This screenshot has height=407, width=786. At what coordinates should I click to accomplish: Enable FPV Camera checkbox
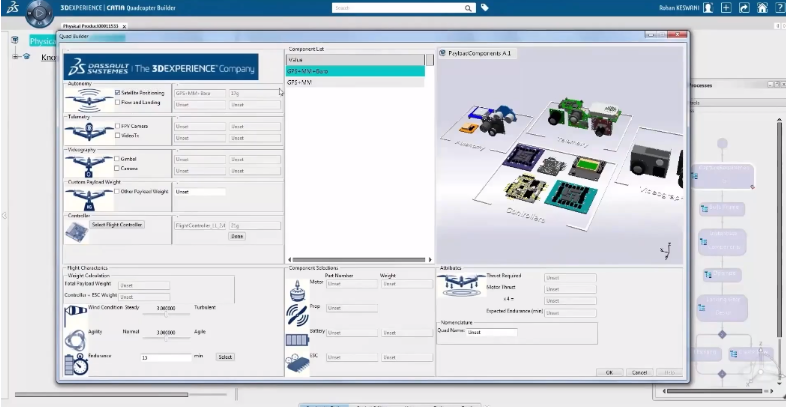tap(117, 126)
